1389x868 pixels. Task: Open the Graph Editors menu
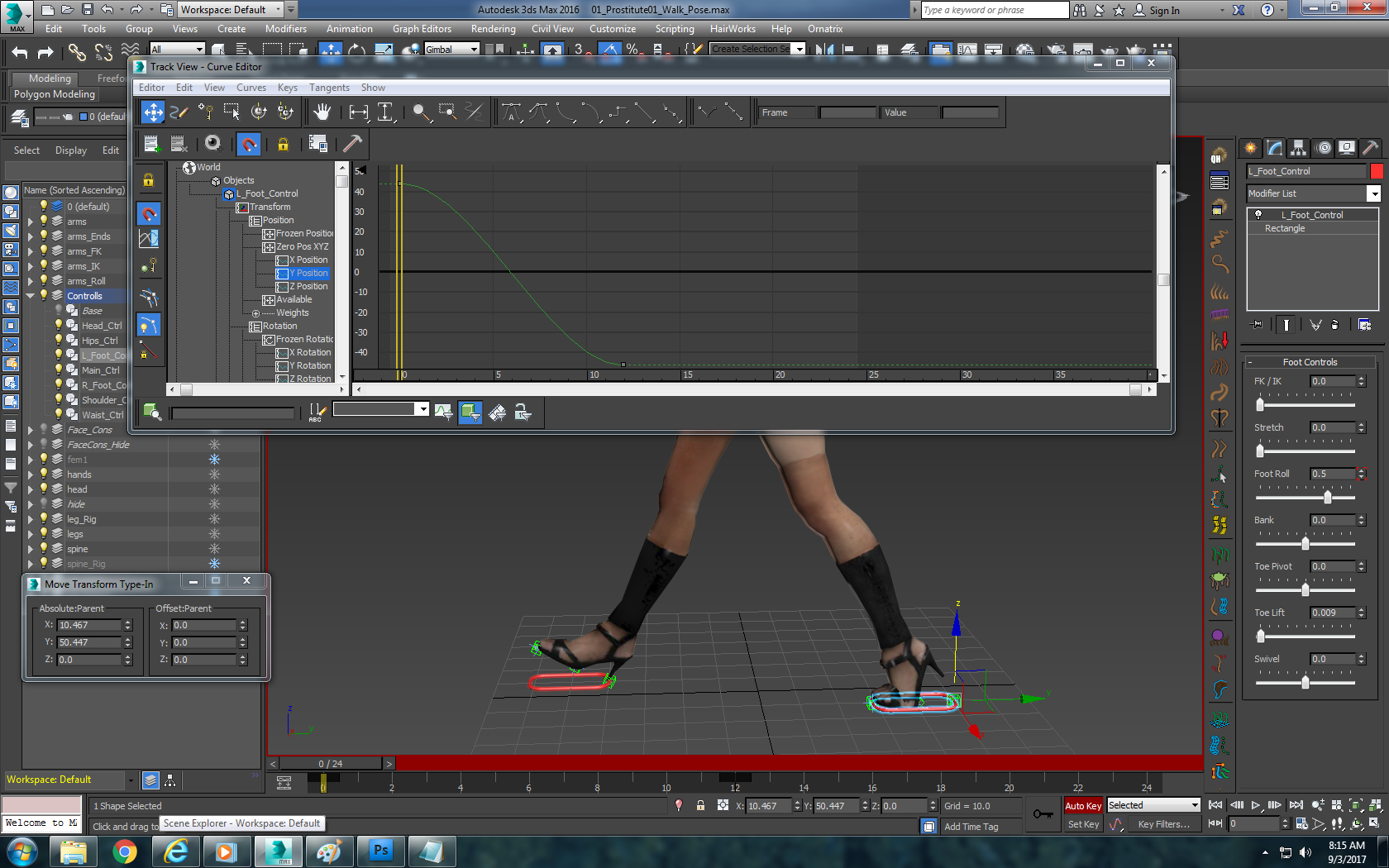[x=422, y=29]
